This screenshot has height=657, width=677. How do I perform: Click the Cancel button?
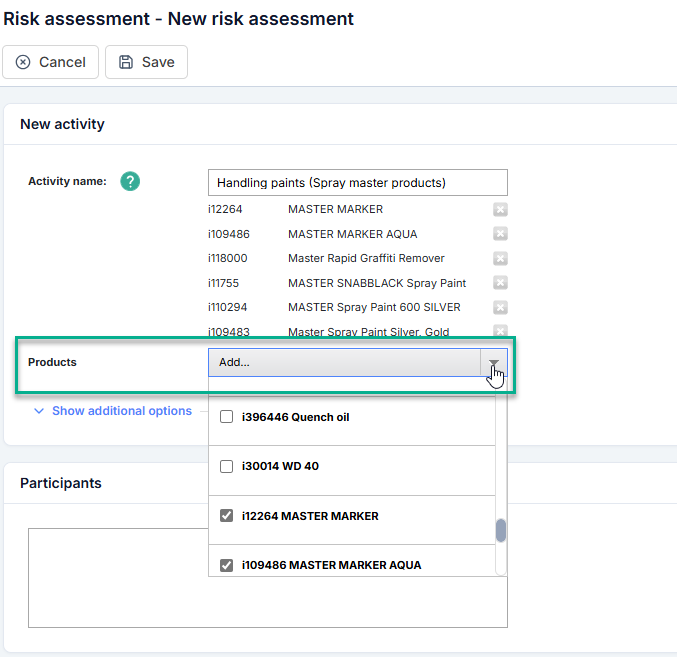tap(51, 62)
